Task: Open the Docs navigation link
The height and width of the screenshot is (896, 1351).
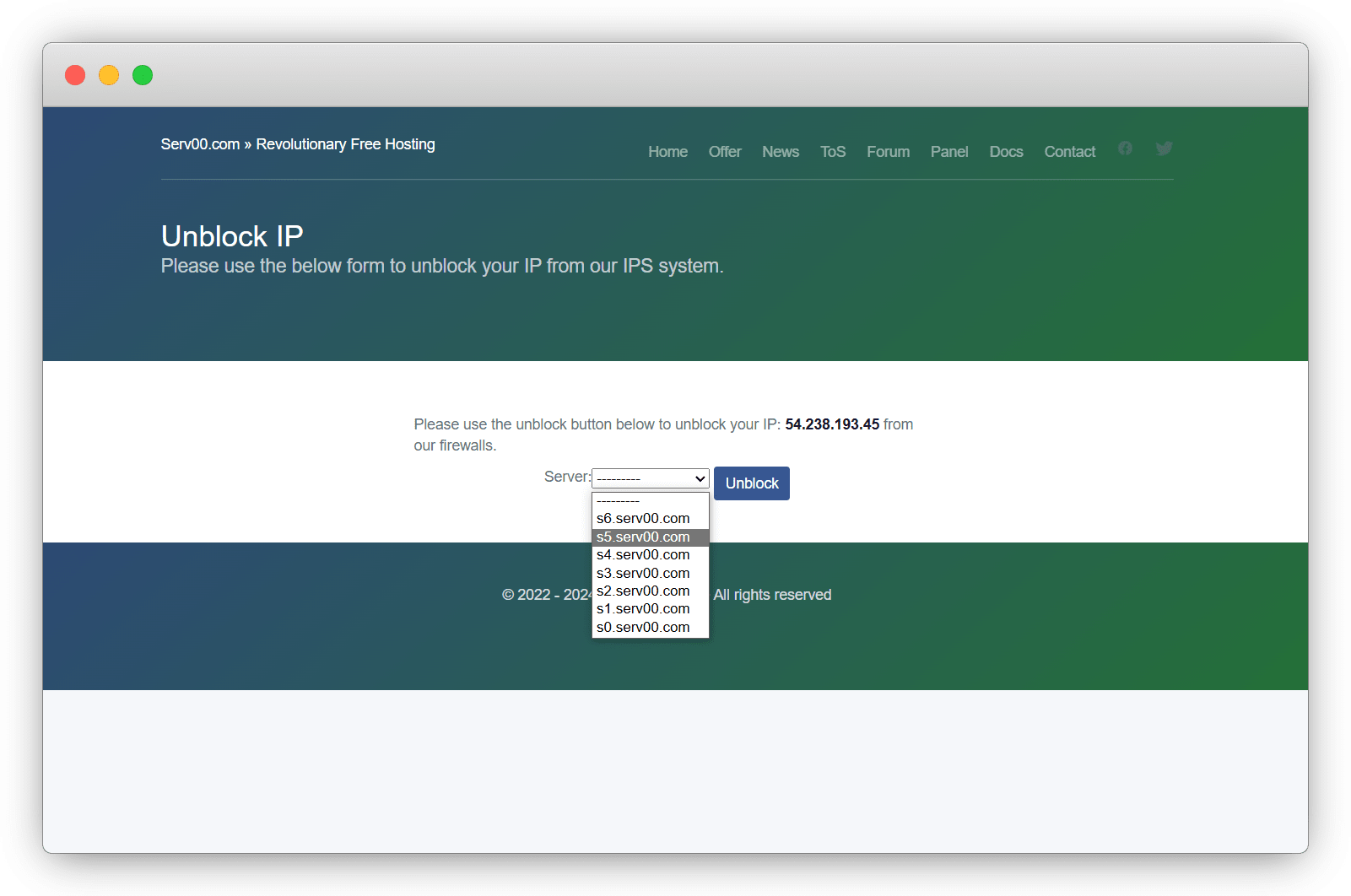Action: (1006, 152)
